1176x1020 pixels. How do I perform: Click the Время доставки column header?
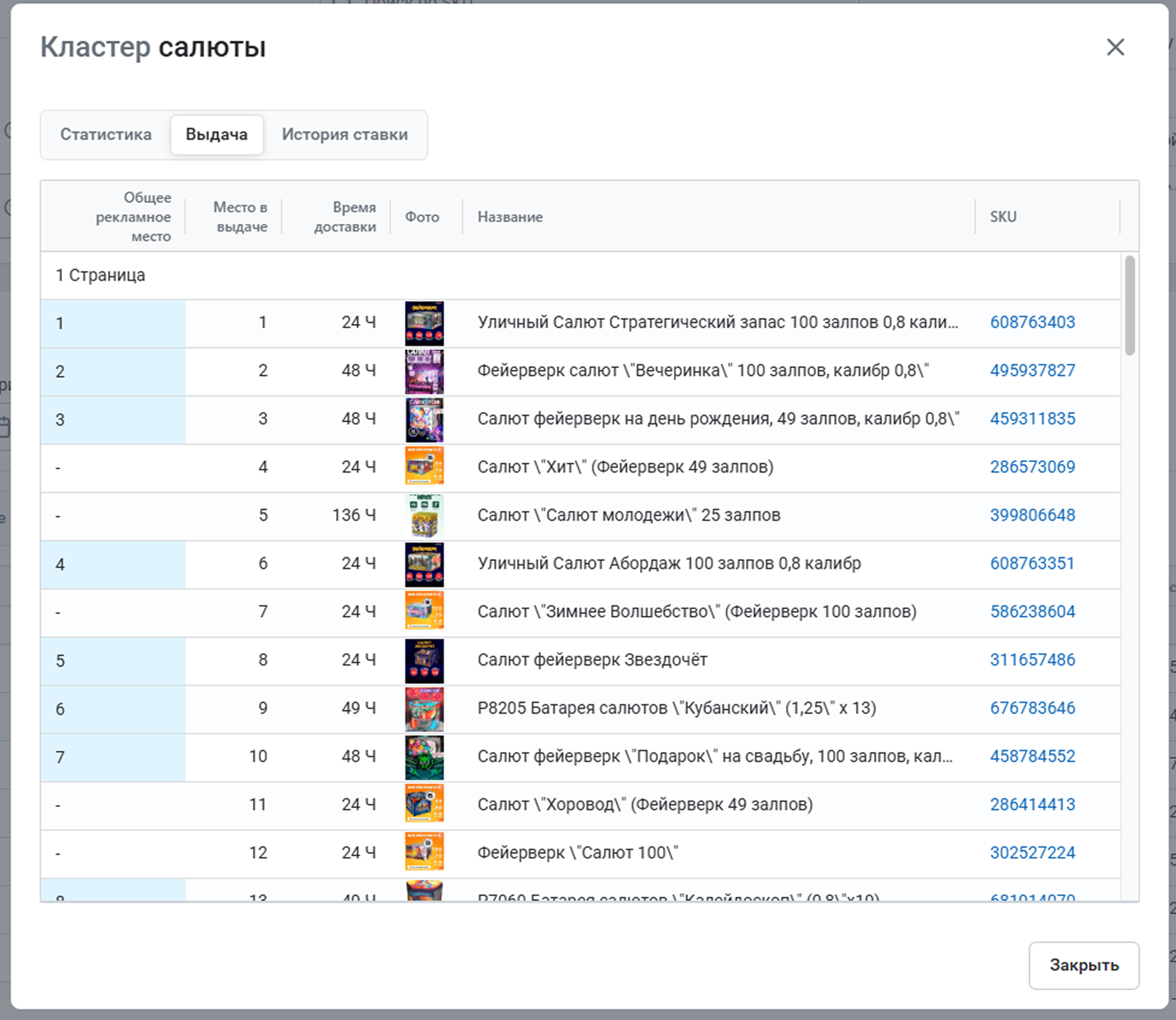pyautogui.click(x=344, y=217)
